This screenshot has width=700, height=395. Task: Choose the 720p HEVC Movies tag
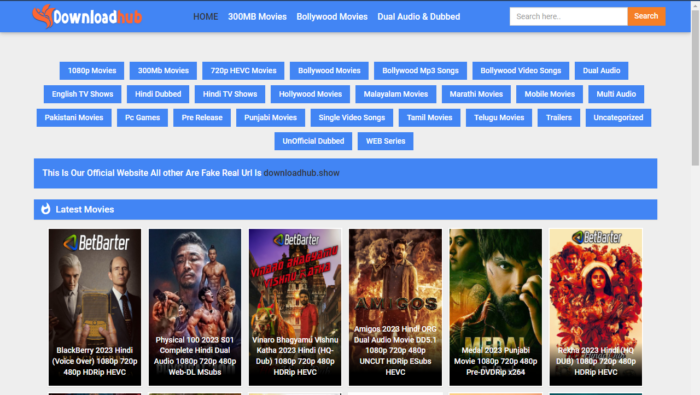click(243, 71)
